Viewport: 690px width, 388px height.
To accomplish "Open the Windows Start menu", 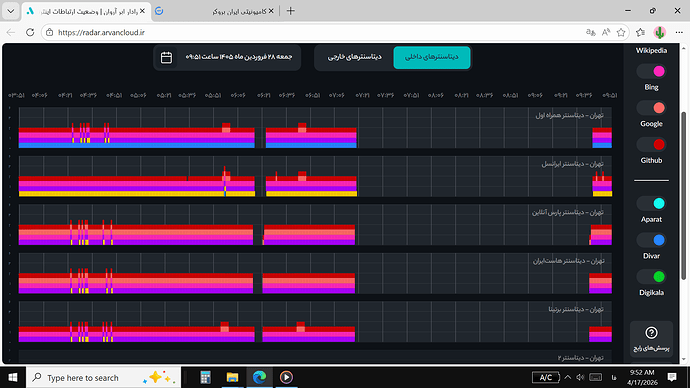I will point(13,377).
